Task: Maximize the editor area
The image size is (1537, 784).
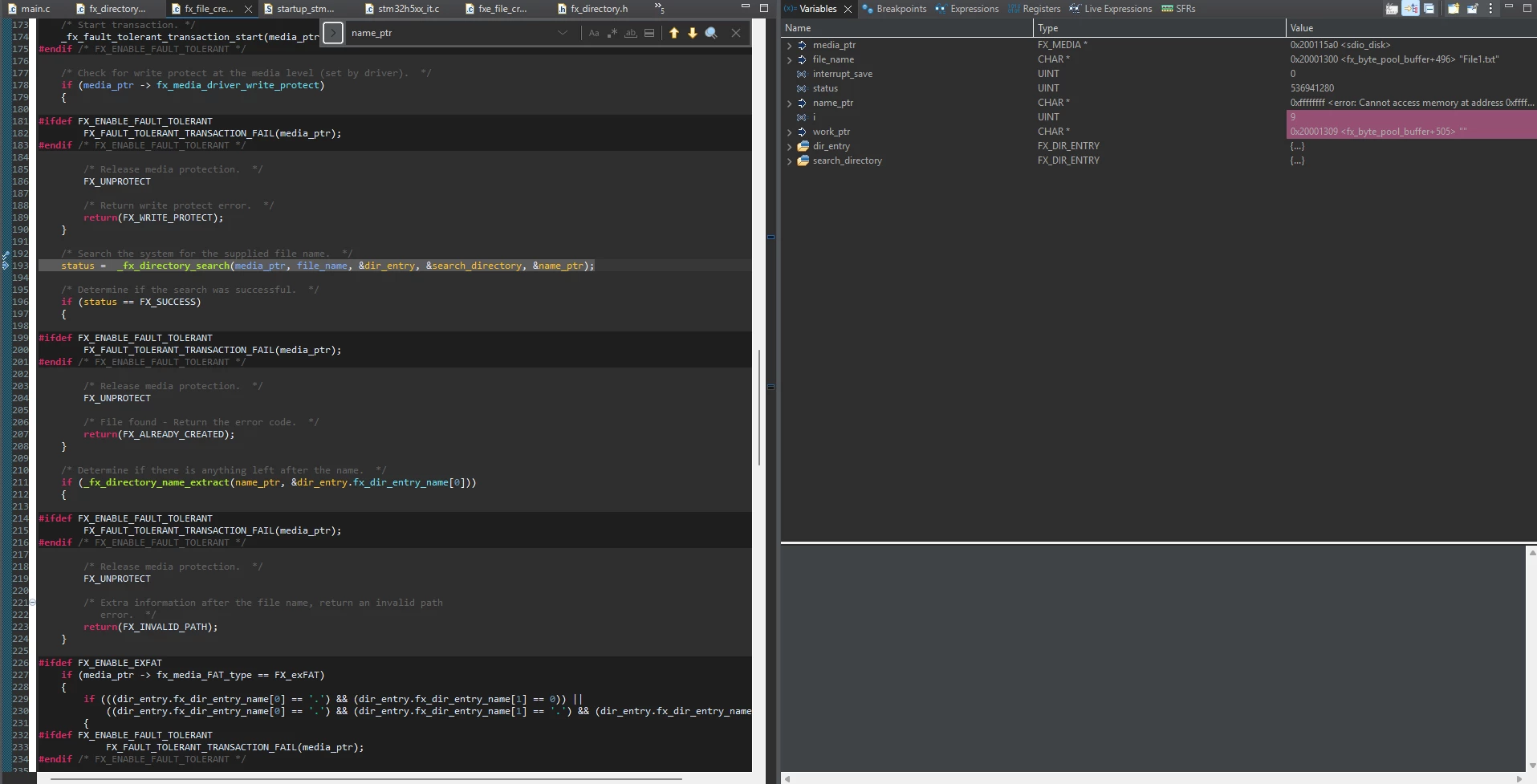Action: click(x=764, y=7)
